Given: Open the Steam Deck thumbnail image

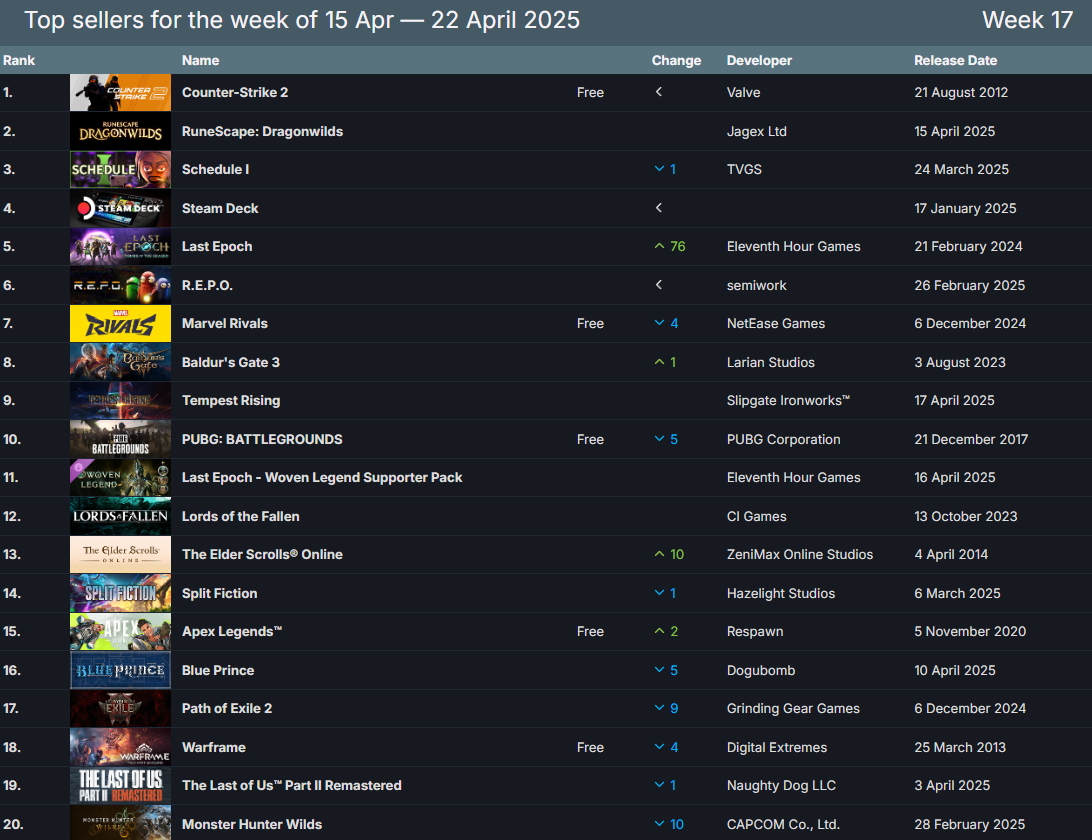Looking at the screenshot, I should click(x=120, y=208).
